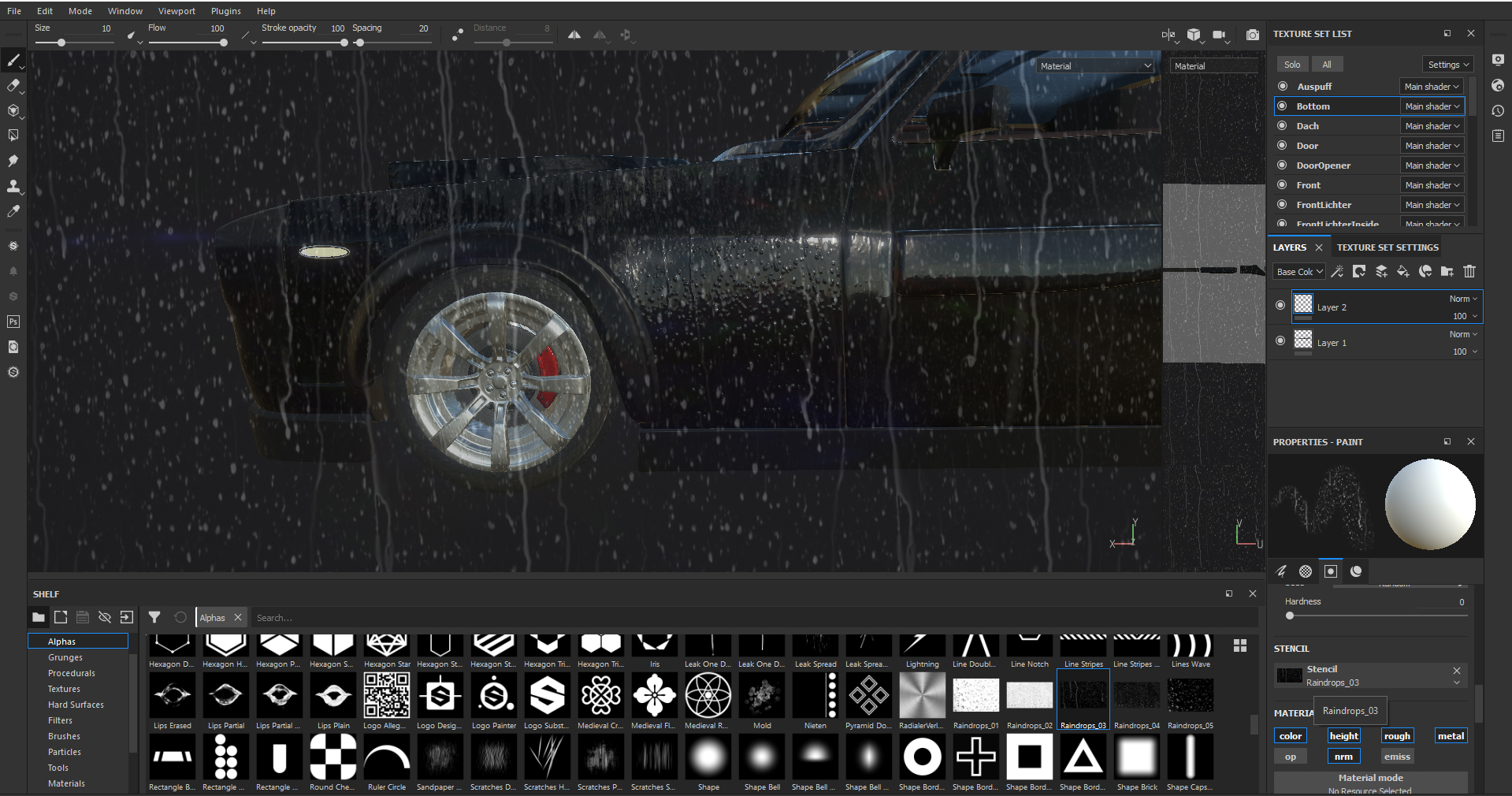Open the Base Color channel dropdown

click(1300, 272)
